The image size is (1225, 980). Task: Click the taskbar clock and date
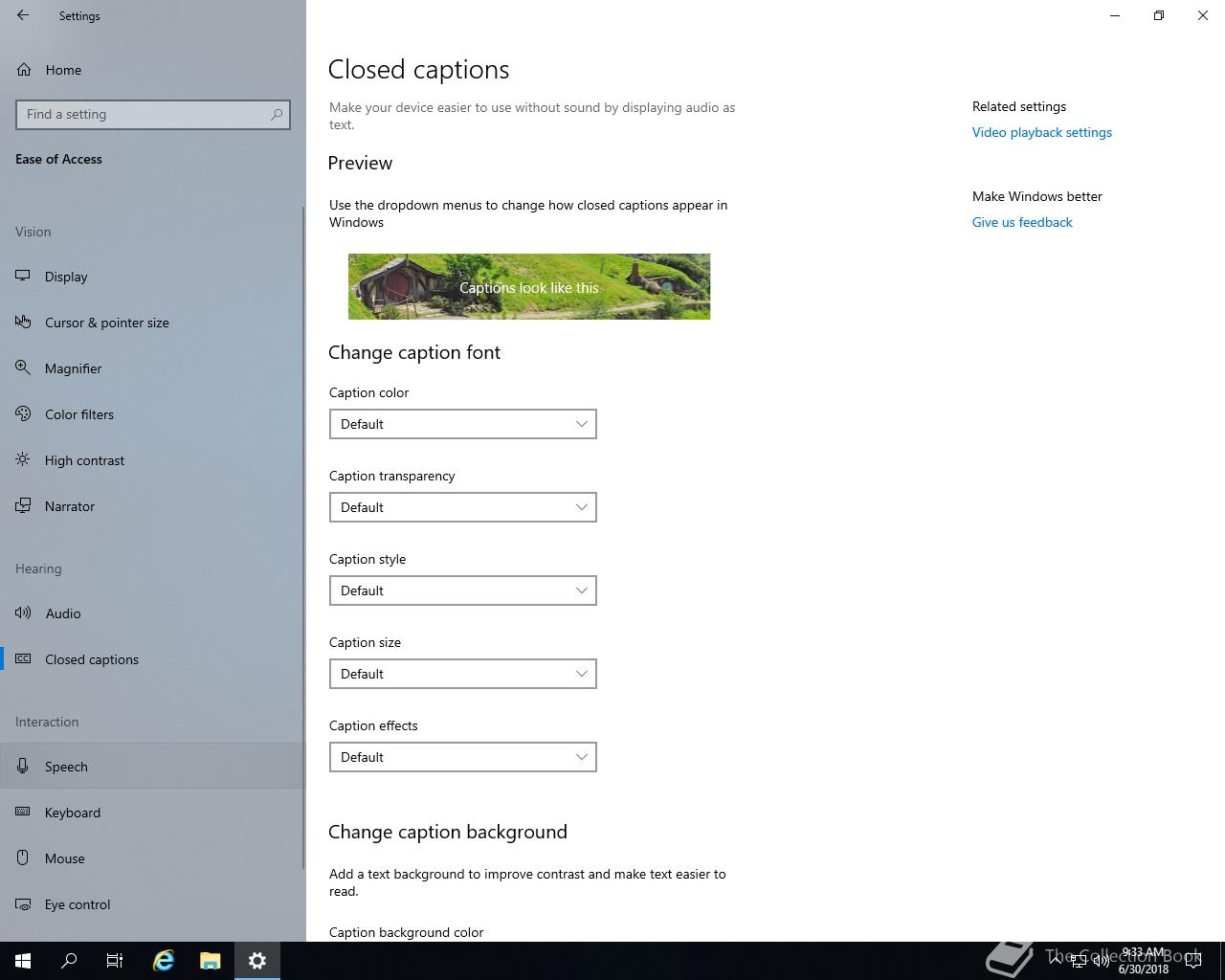tap(1144, 961)
